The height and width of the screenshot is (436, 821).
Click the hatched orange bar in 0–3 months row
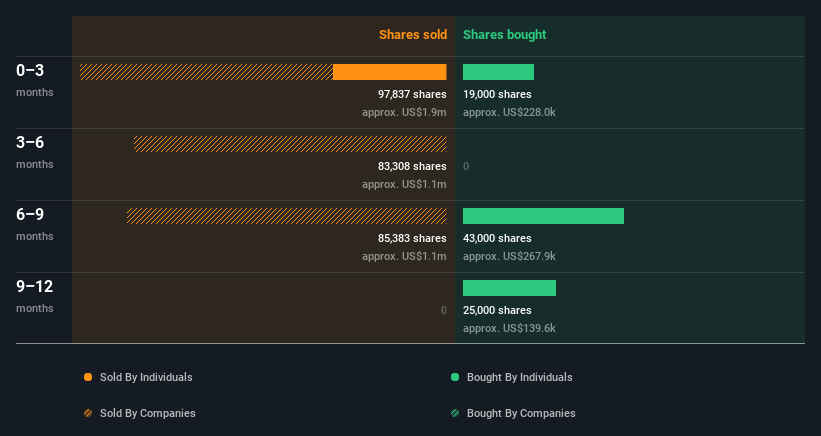(x=206, y=72)
